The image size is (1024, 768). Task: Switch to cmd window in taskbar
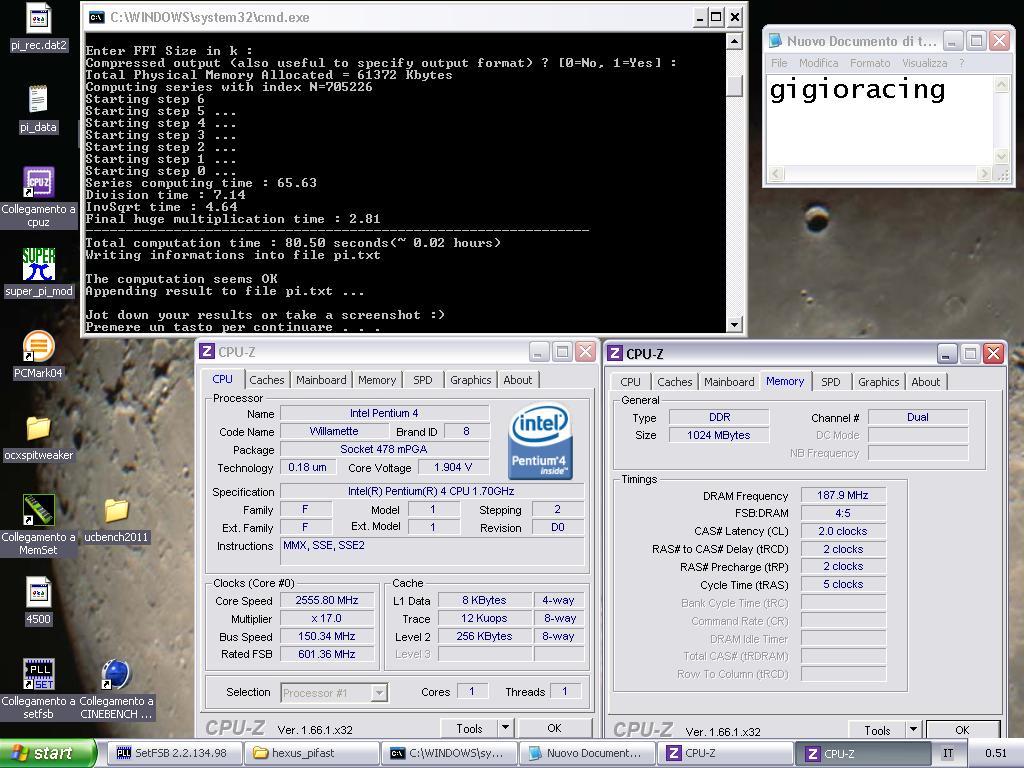pos(447,753)
